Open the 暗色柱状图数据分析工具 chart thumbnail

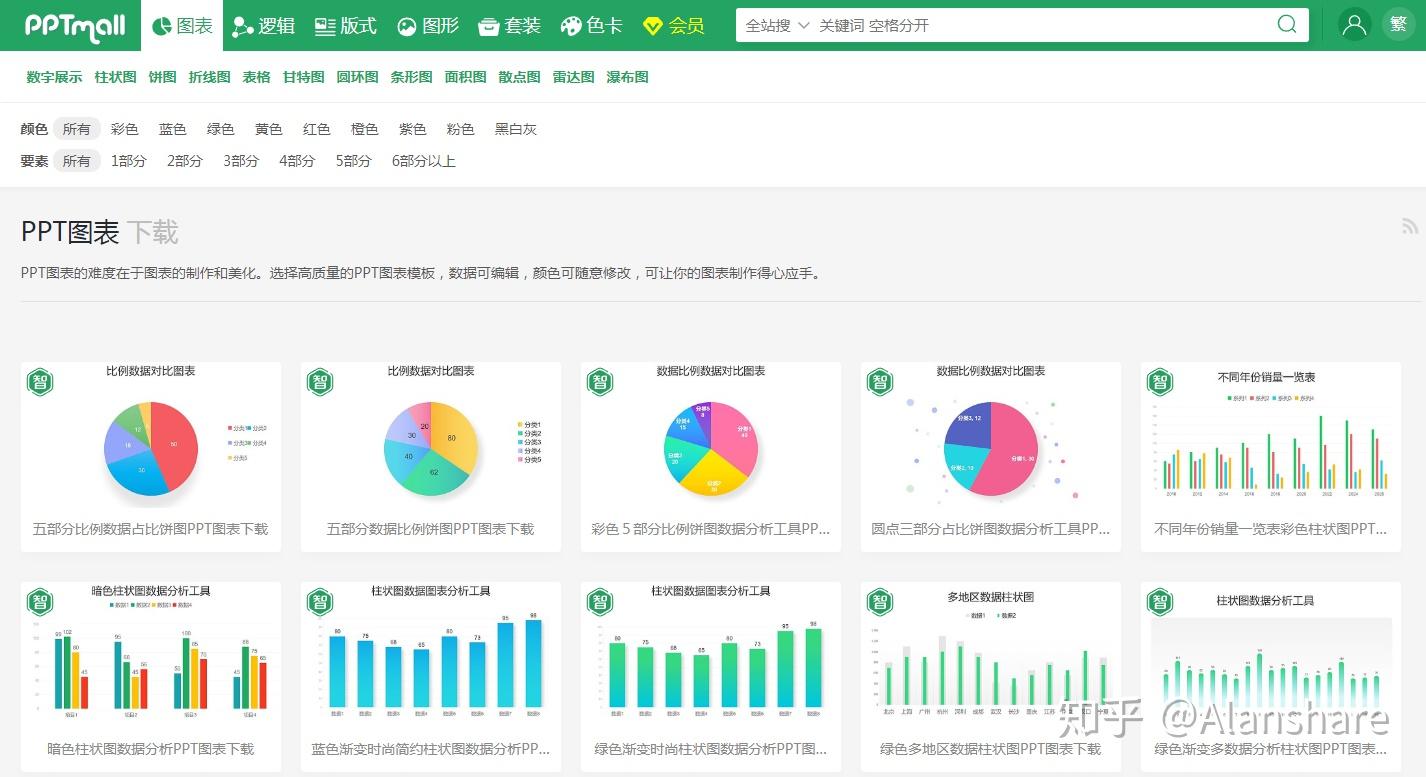pos(151,652)
